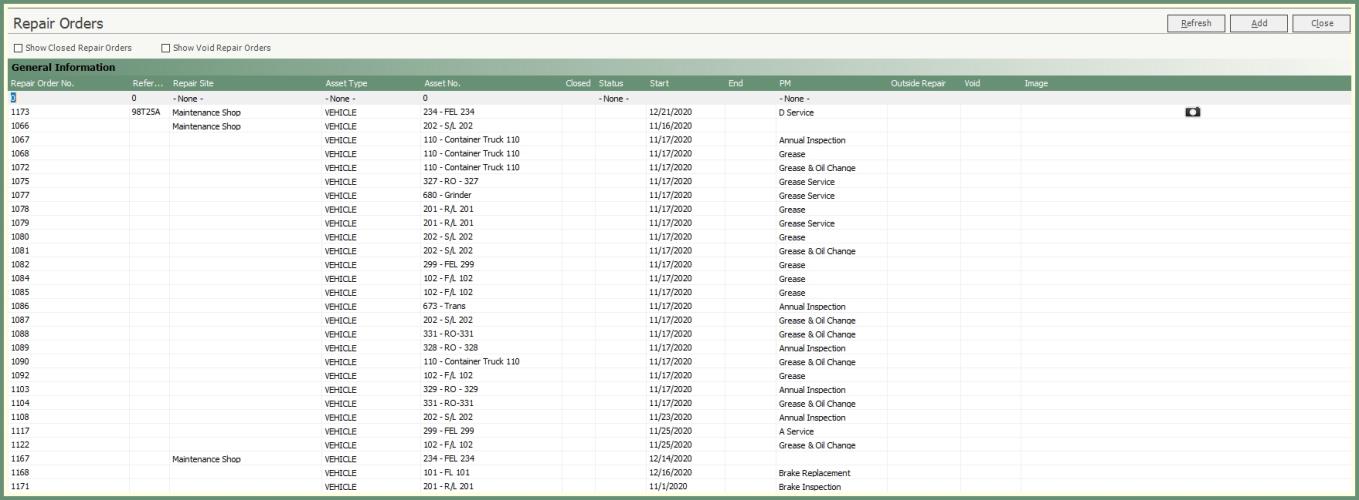1359x500 pixels.
Task: Enable Show Closed Repair Orders checkbox
Action: click(x=18, y=48)
